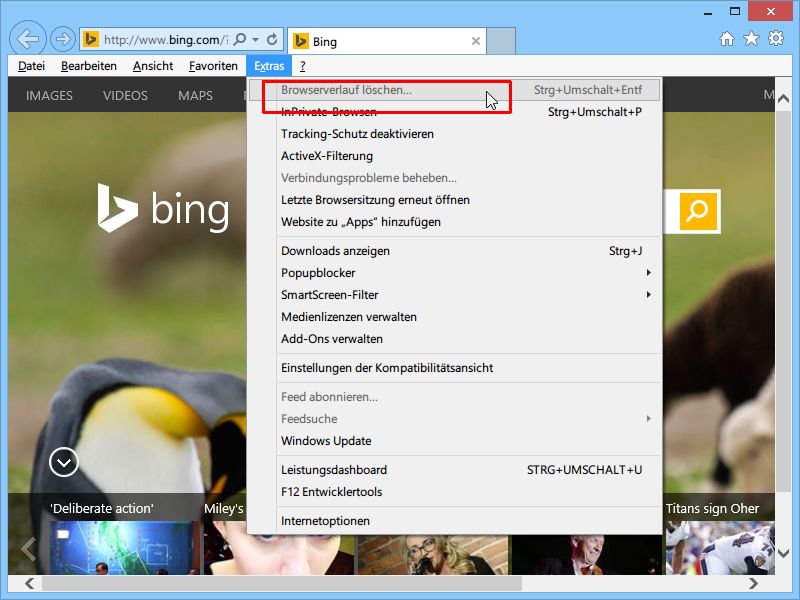Click the browser Back arrow button
800x600 pixels.
[x=28, y=38]
